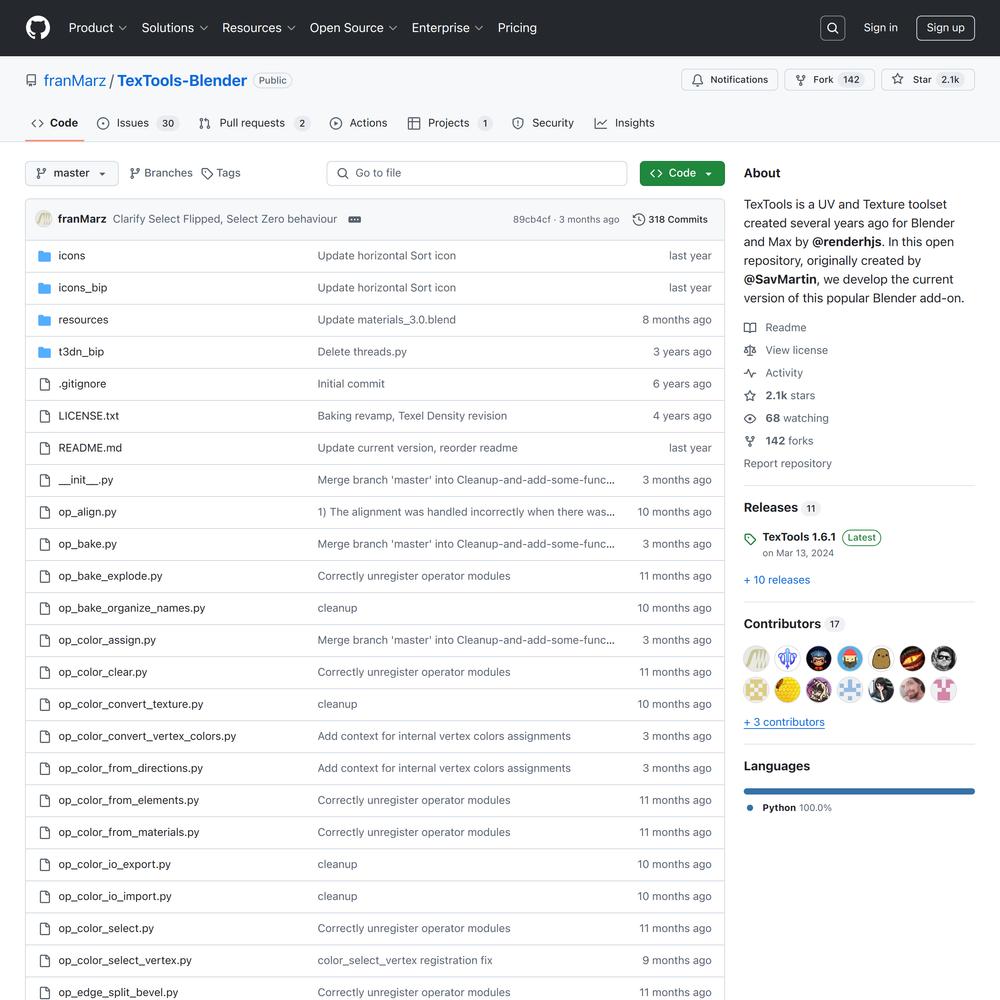Expand the Open Source dropdown menu
The width and height of the screenshot is (1000, 1000).
(x=353, y=28)
